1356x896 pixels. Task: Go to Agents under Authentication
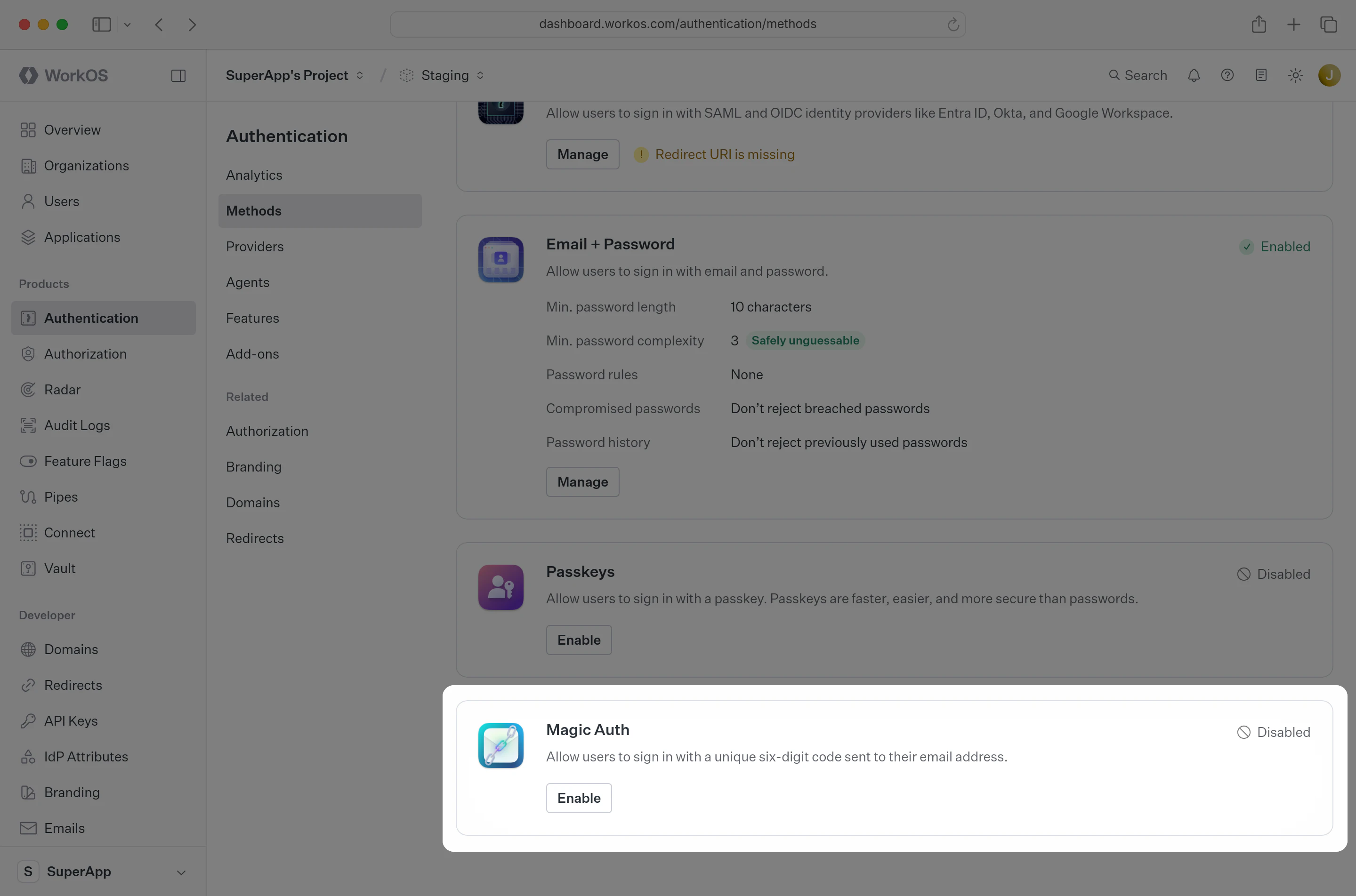coord(320,282)
